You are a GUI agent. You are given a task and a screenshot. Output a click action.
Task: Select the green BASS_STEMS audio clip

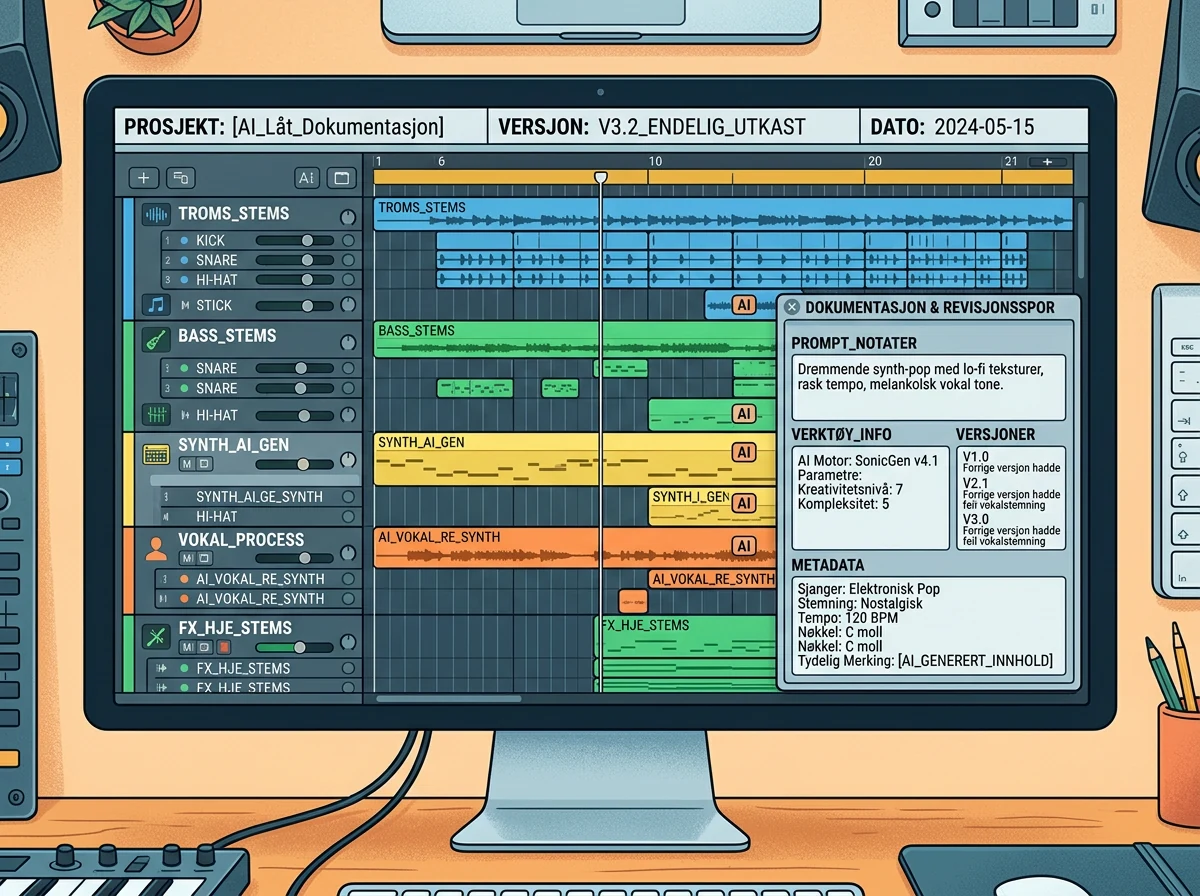click(x=574, y=339)
